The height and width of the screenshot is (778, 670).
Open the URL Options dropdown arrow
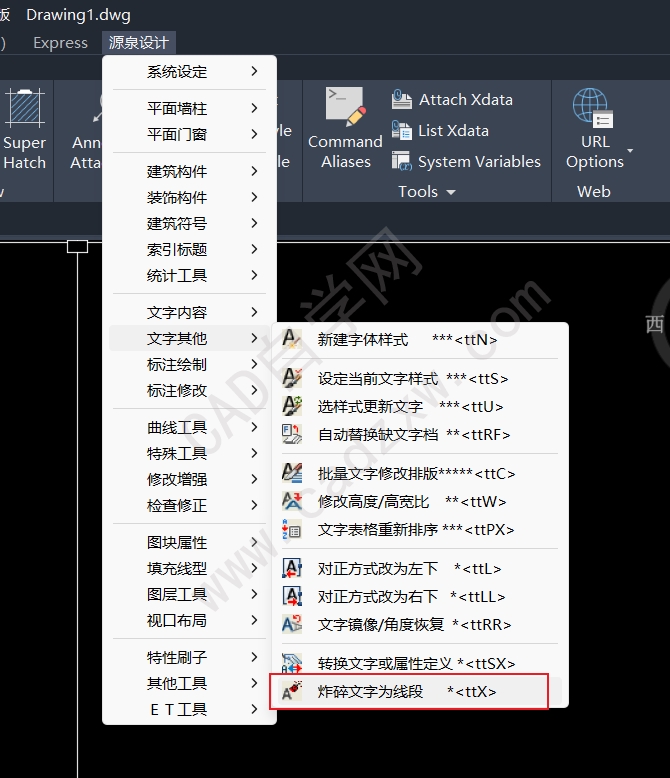pyautogui.click(x=630, y=150)
